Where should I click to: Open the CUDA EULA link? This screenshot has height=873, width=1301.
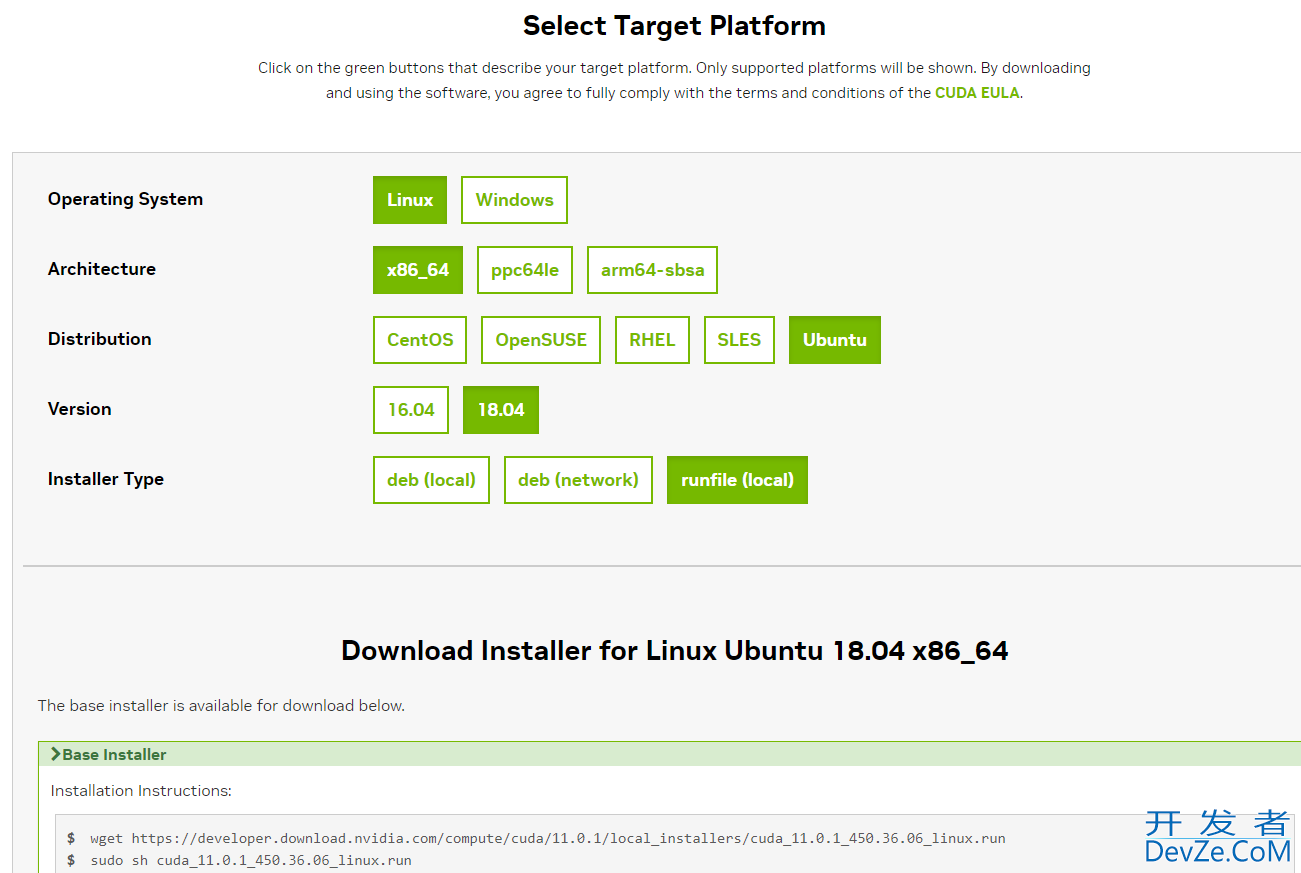coord(977,93)
